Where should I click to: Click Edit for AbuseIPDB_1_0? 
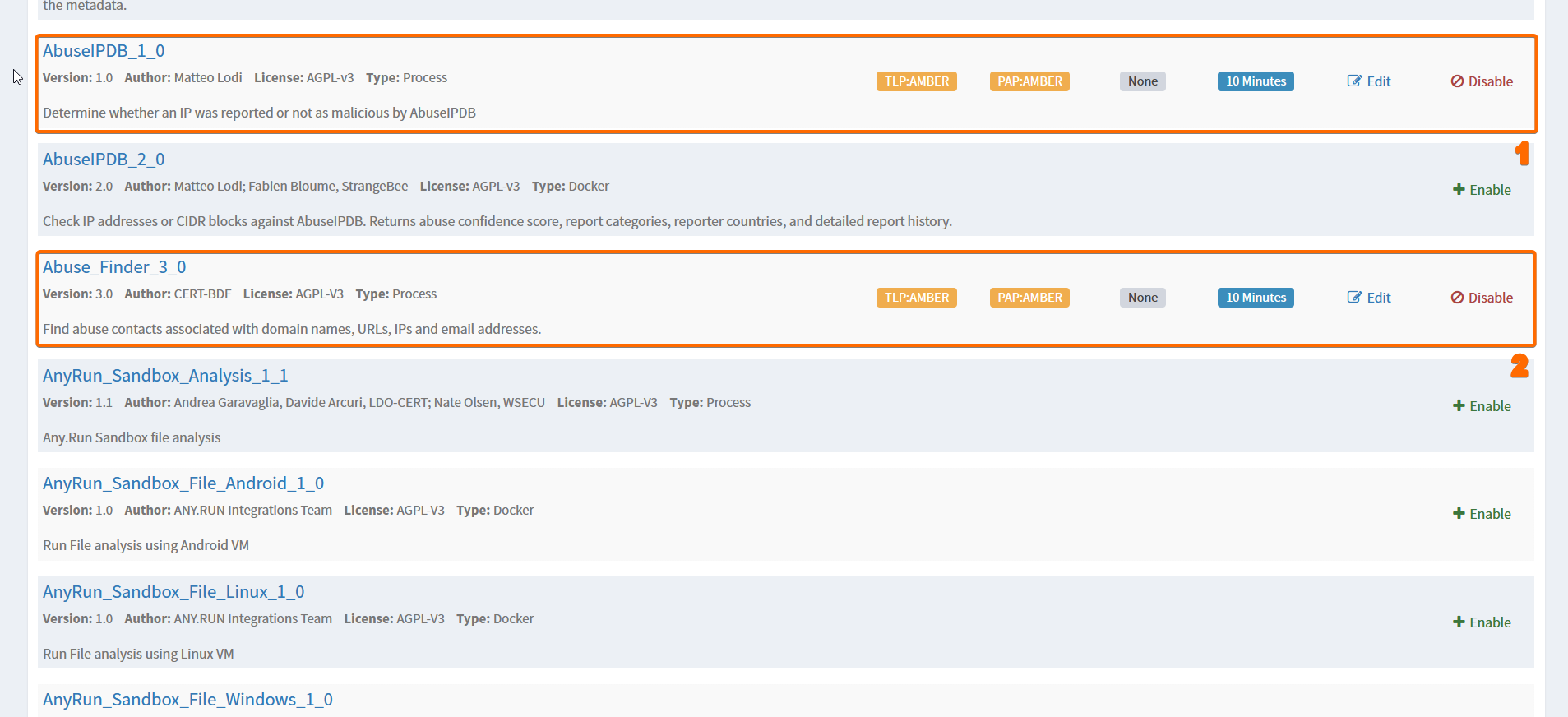1369,81
